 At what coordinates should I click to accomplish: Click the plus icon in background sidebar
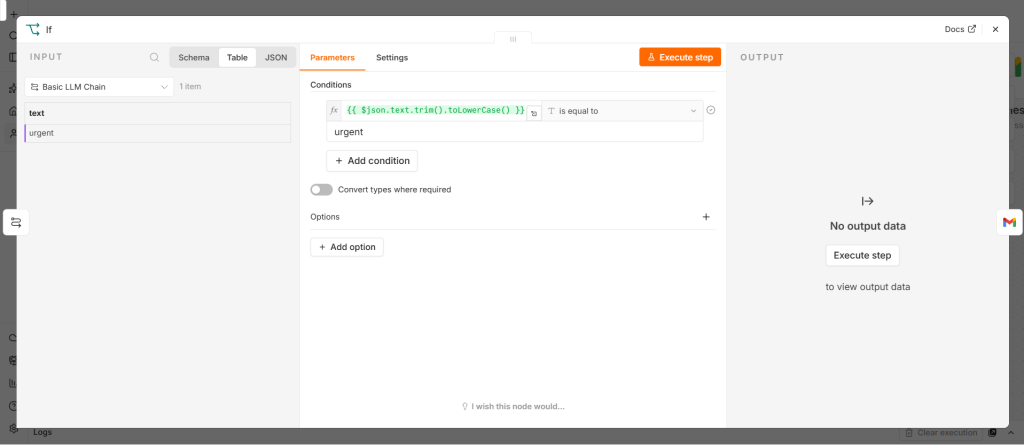click(x=13, y=14)
